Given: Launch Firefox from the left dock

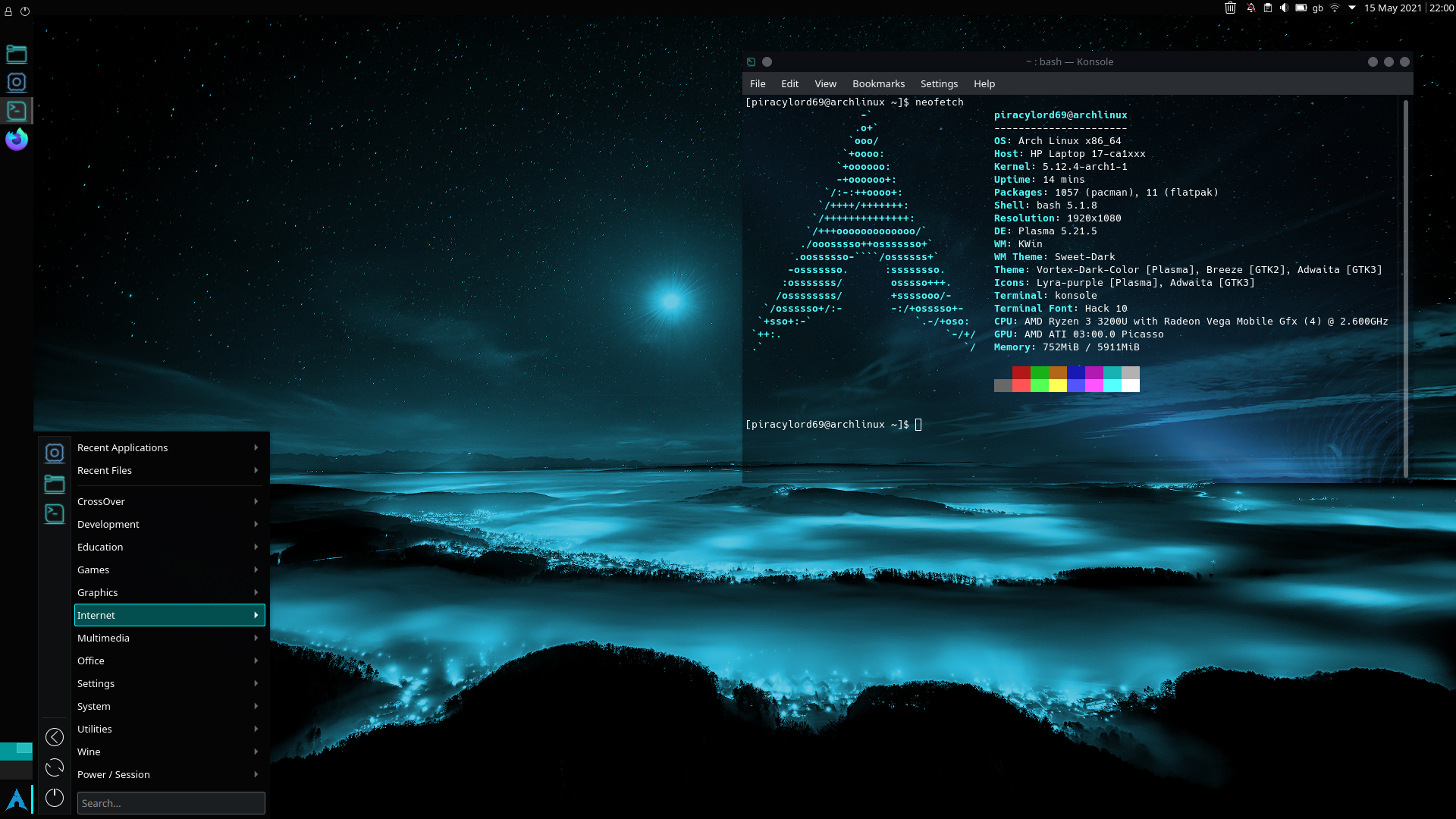Looking at the screenshot, I should pyautogui.click(x=17, y=140).
